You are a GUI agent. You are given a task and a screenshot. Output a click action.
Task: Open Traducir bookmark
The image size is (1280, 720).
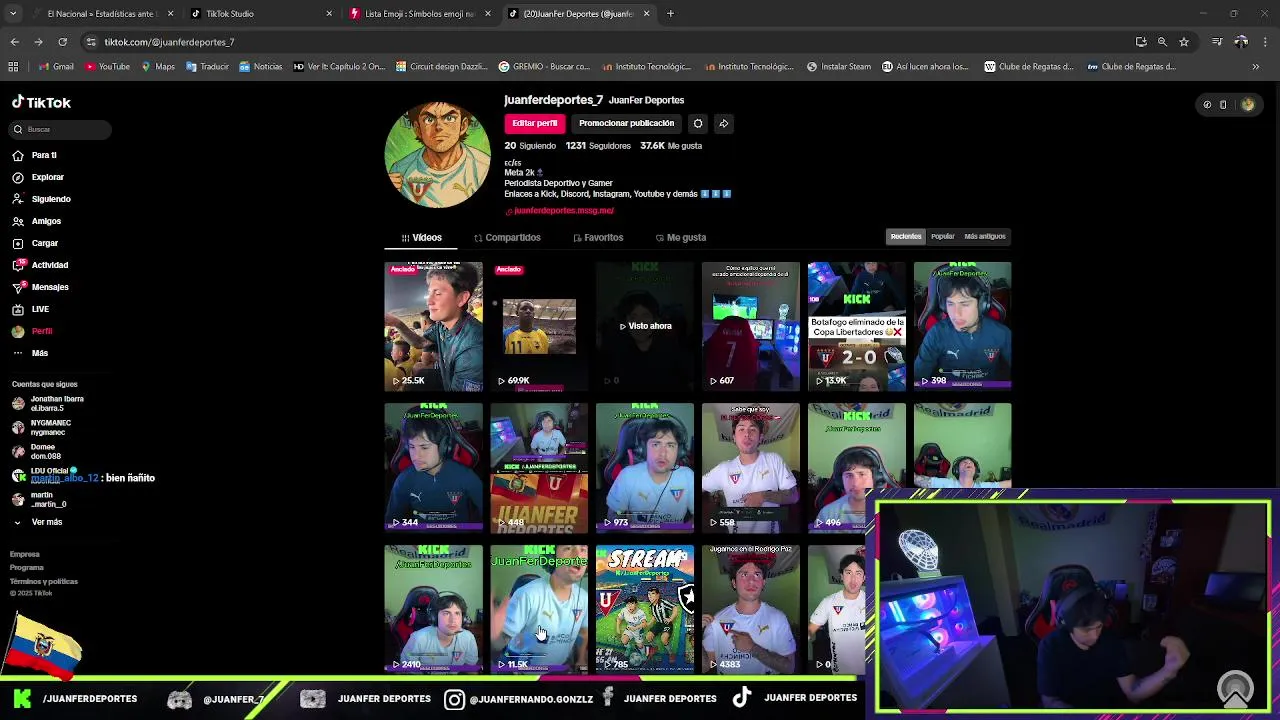pos(207,67)
